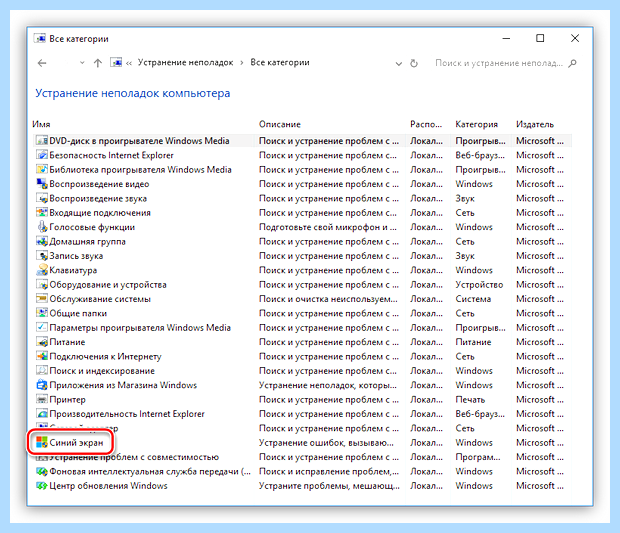620x533 pixels.
Task: Click the Принтер icon
Action: coord(42,399)
